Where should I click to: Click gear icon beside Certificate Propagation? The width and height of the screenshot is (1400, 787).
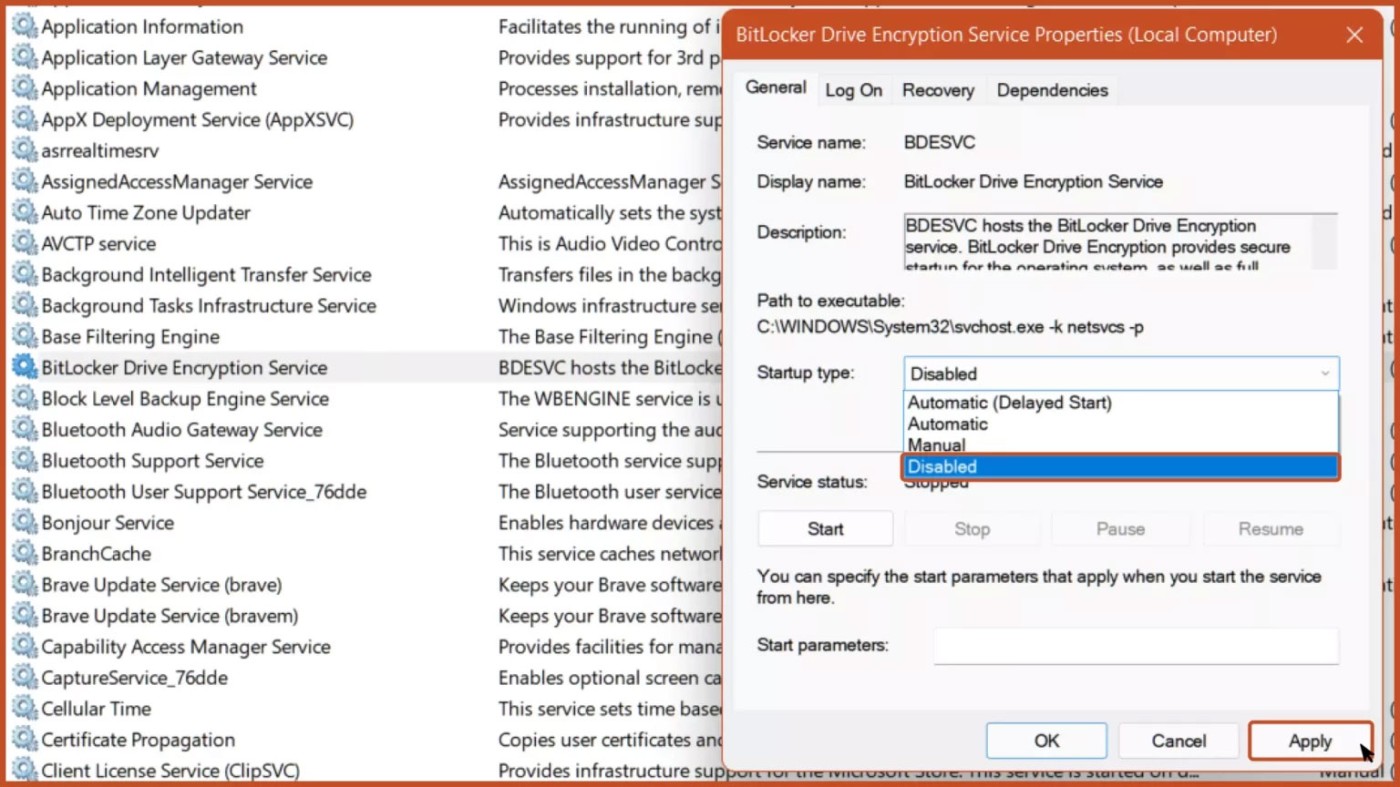click(x=24, y=739)
